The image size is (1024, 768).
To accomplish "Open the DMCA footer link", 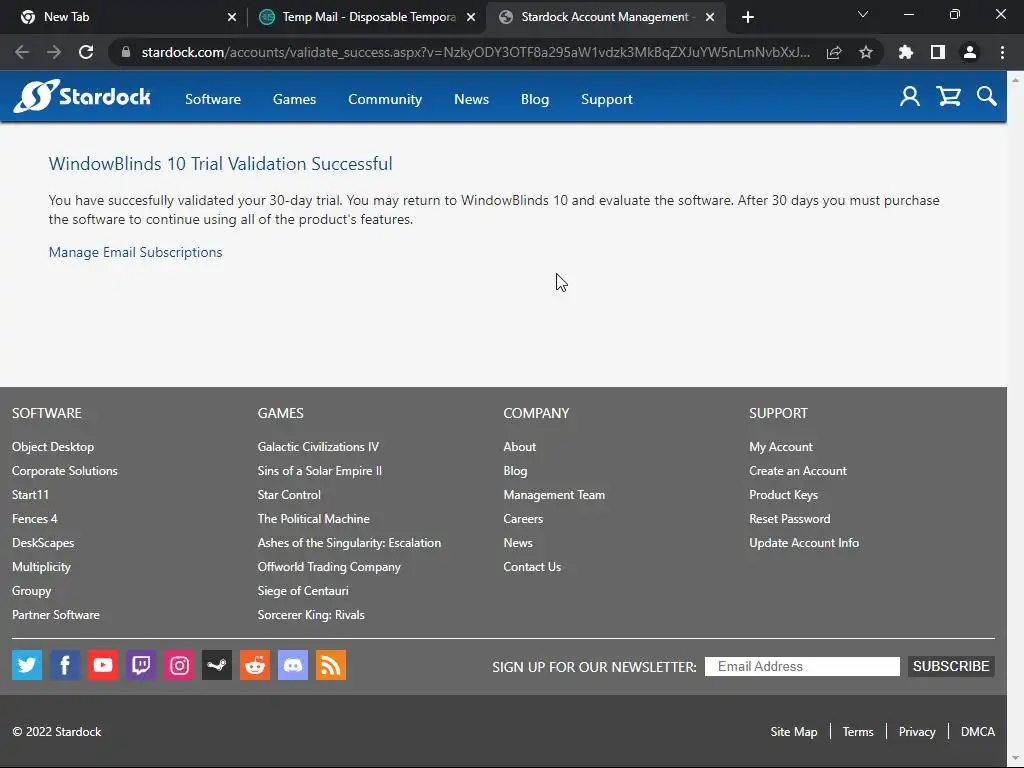I will (978, 731).
